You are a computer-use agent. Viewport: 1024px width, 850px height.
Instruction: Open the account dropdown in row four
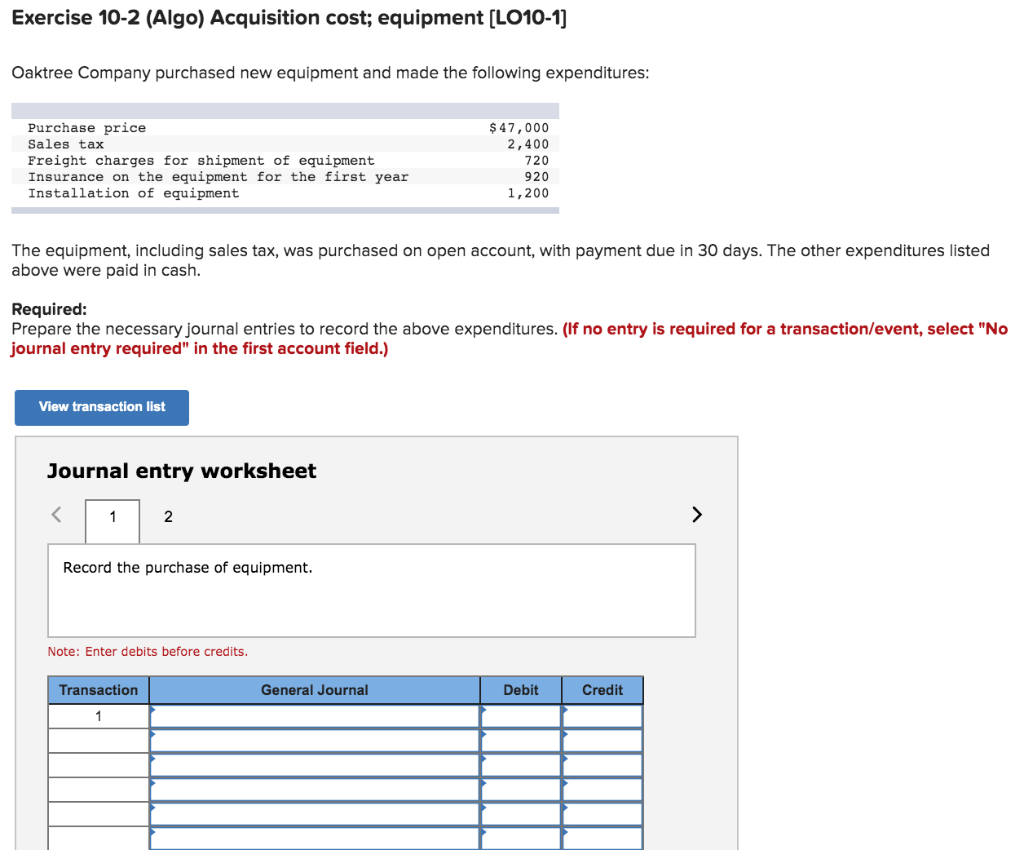pyautogui.click(x=310, y=787)
